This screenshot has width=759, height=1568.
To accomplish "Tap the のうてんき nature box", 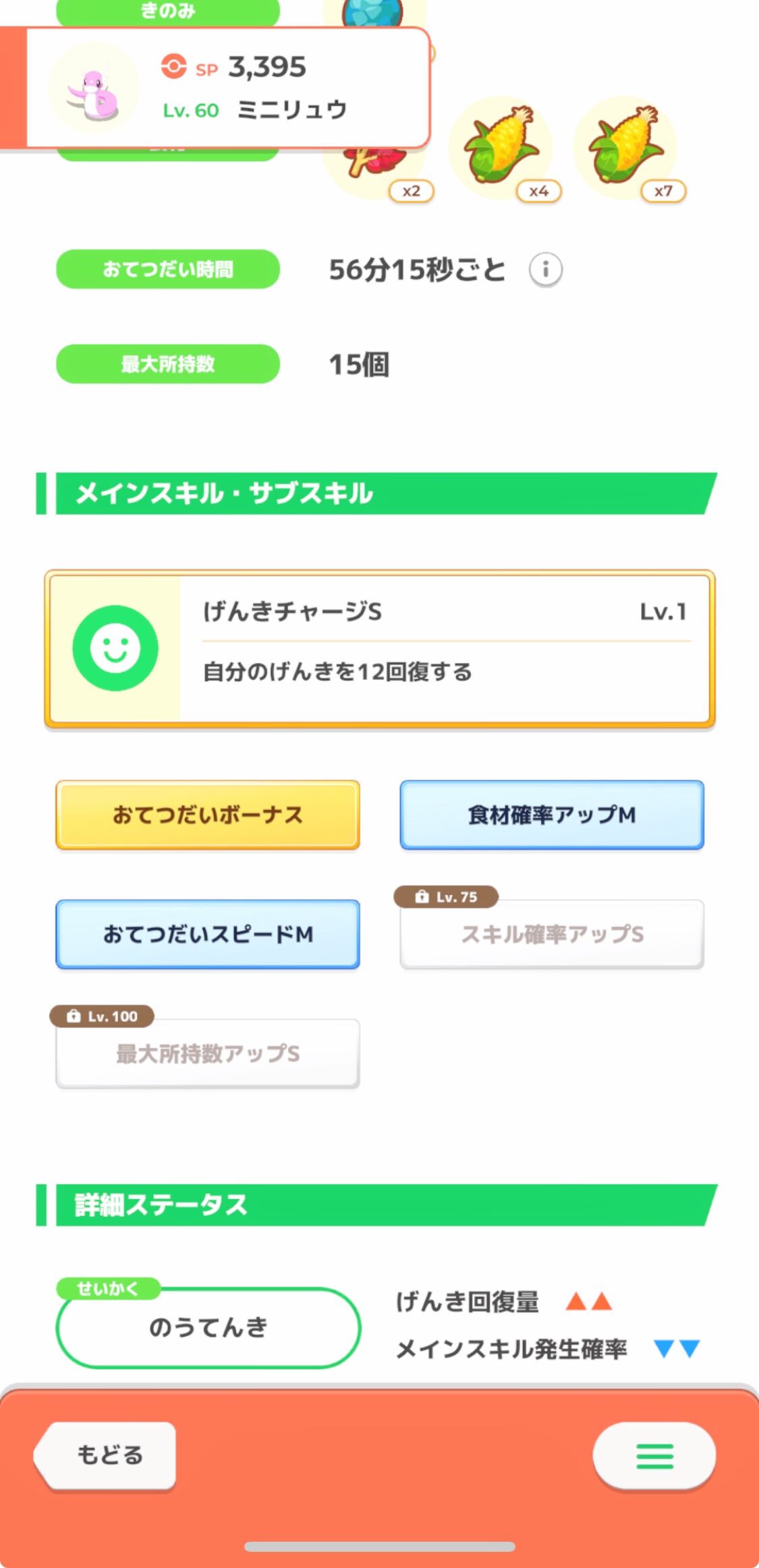I will (208, 1327).
